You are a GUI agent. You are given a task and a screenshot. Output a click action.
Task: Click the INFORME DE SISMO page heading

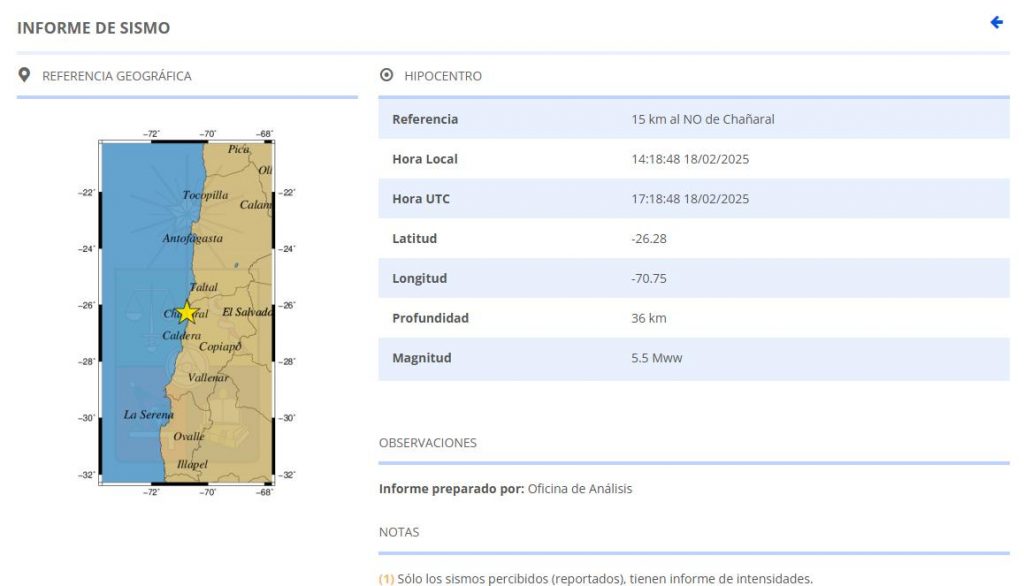tap(93, 28)
